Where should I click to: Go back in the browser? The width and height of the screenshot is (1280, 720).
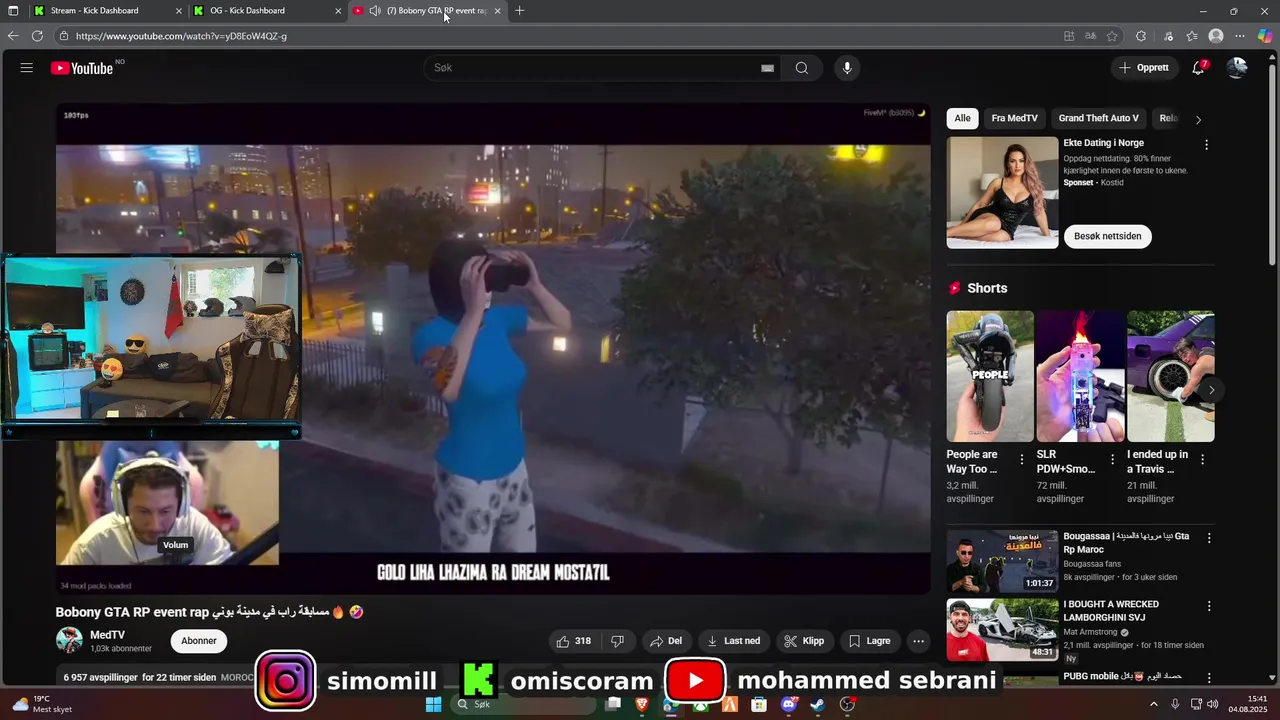pyautogui.click(x=13, y=36)
